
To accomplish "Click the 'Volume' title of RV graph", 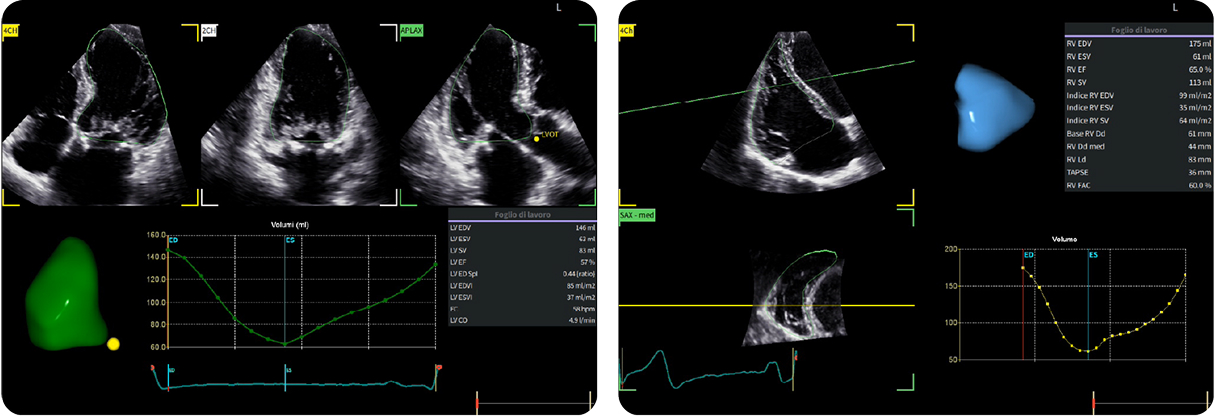I will click(1063, 240).
